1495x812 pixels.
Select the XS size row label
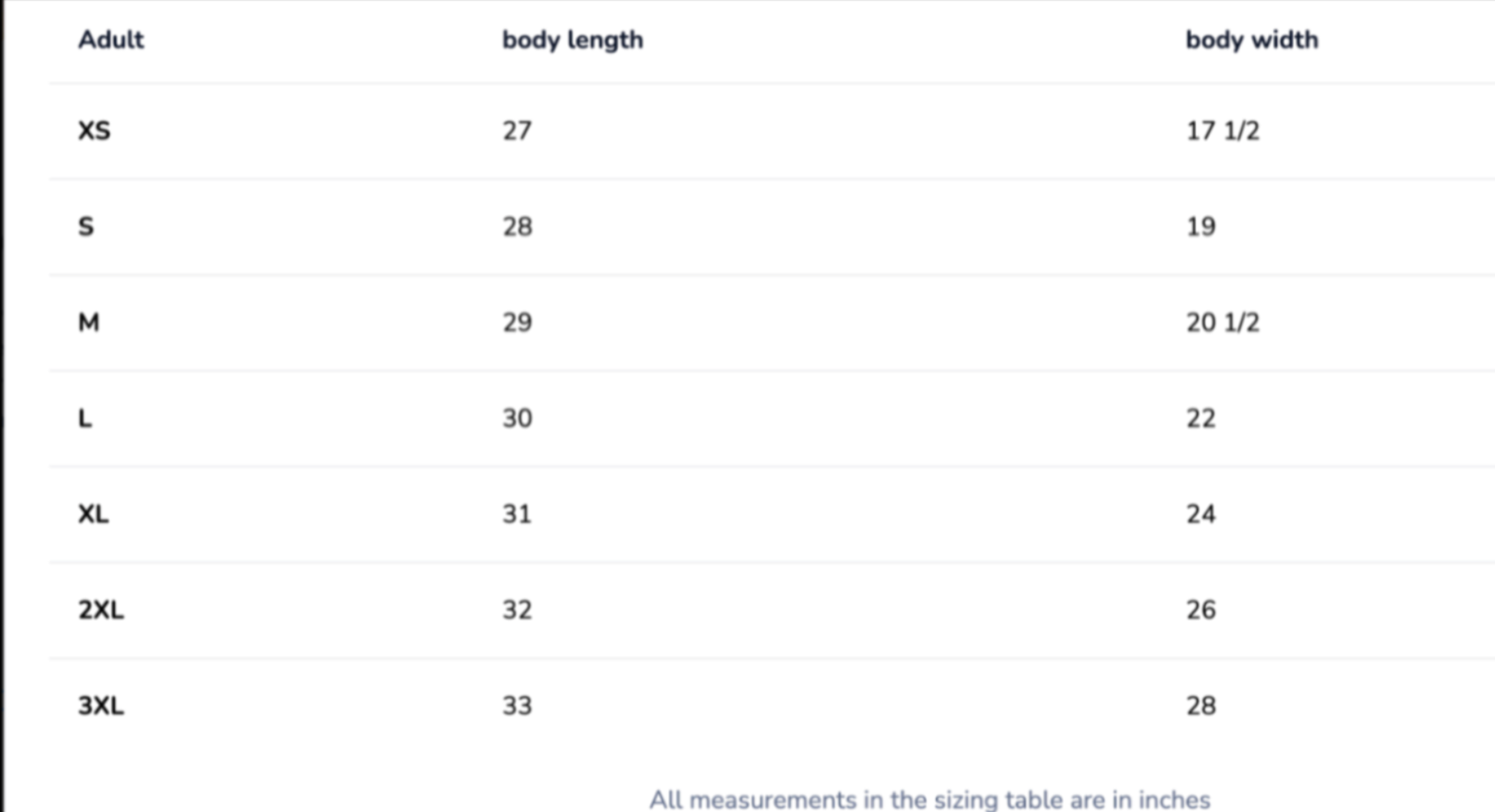[x=94, y=131]
